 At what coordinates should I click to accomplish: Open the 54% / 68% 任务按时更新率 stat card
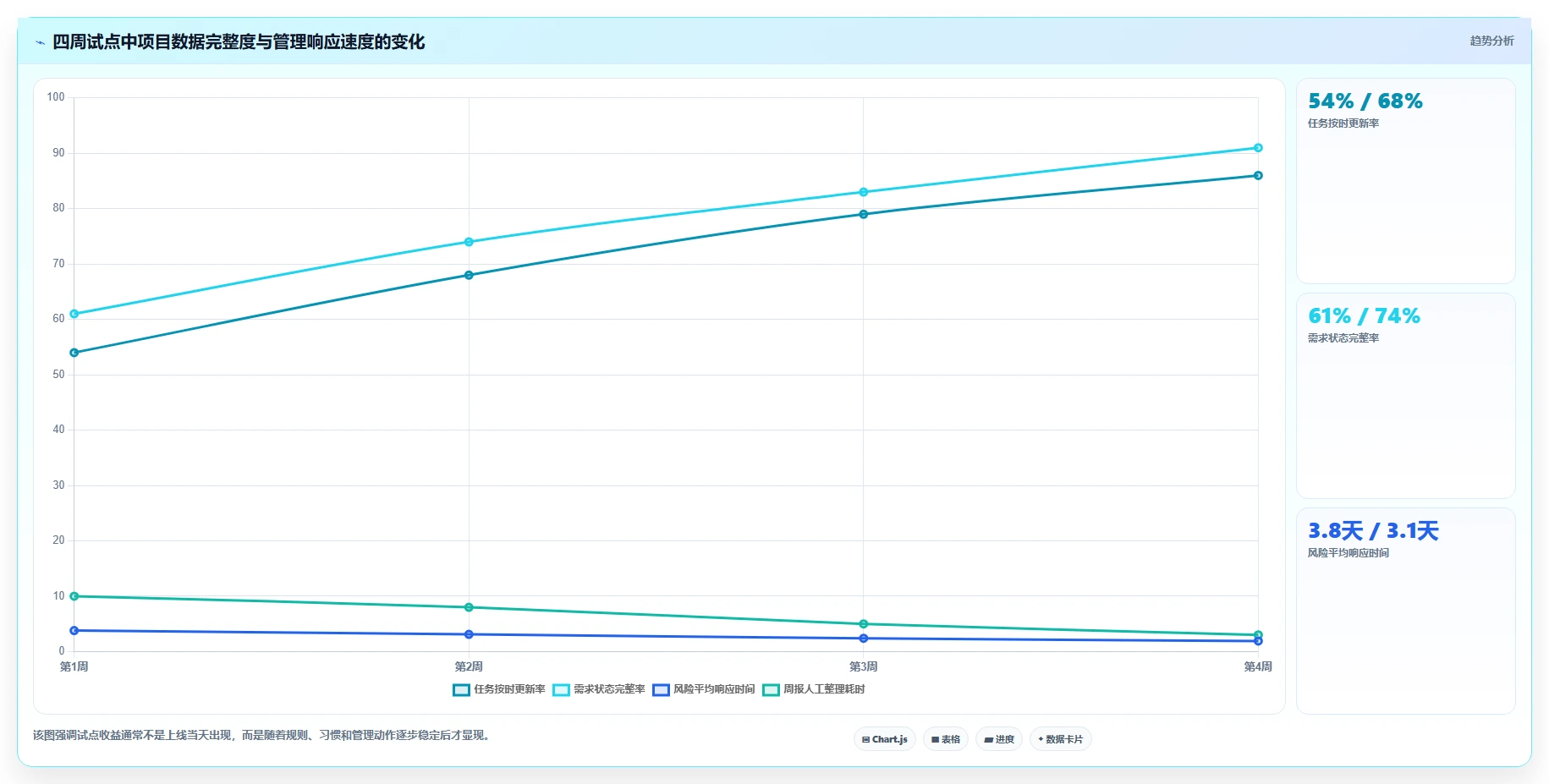1405,181
